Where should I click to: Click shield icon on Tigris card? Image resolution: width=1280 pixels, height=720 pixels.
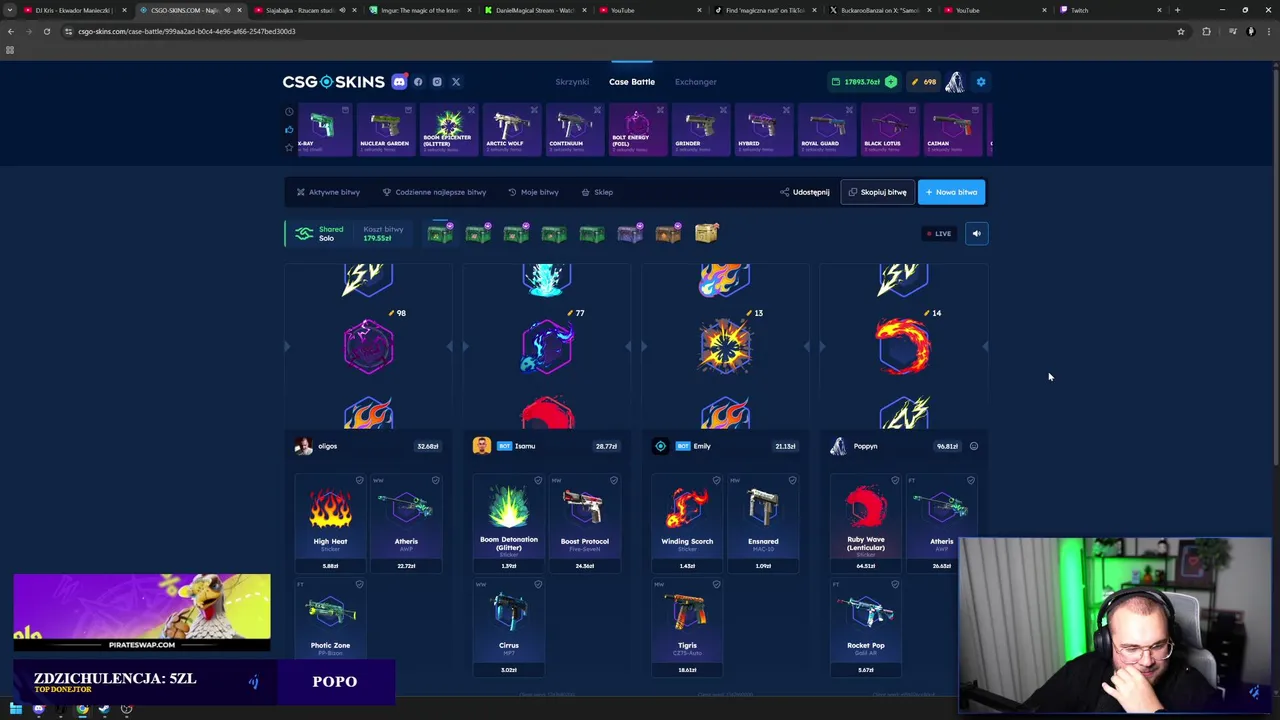pos(716,585)
